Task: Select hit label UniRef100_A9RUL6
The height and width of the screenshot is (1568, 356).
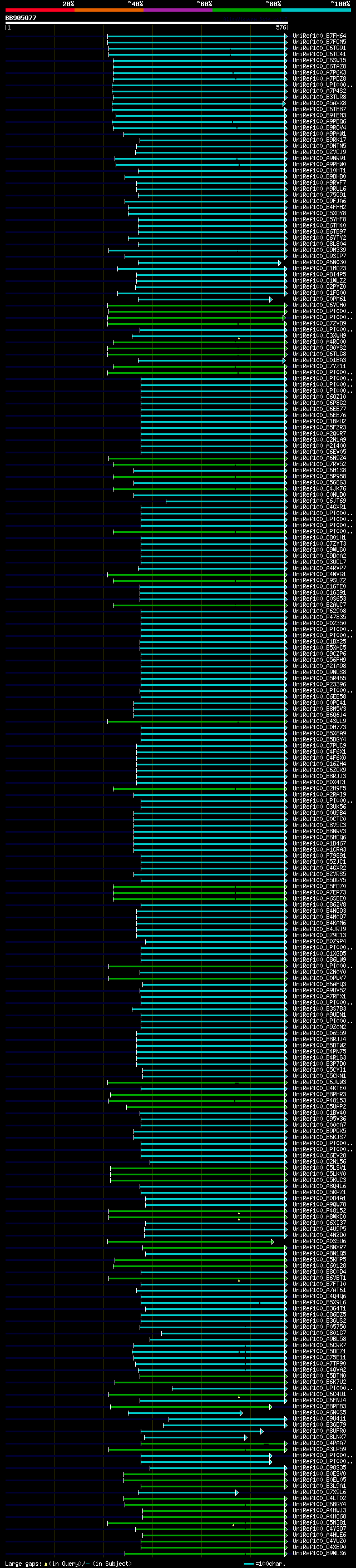Action: pos(319,189)
